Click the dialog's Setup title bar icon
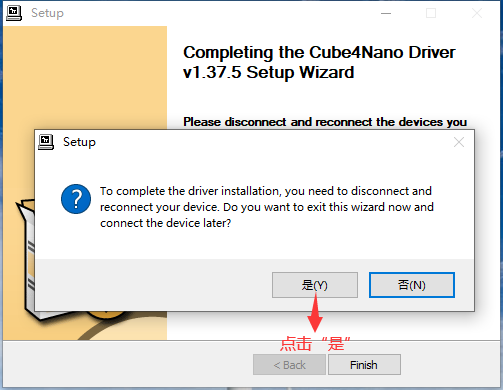This screenshot has width=503, height=390. (x=46, y=142)
